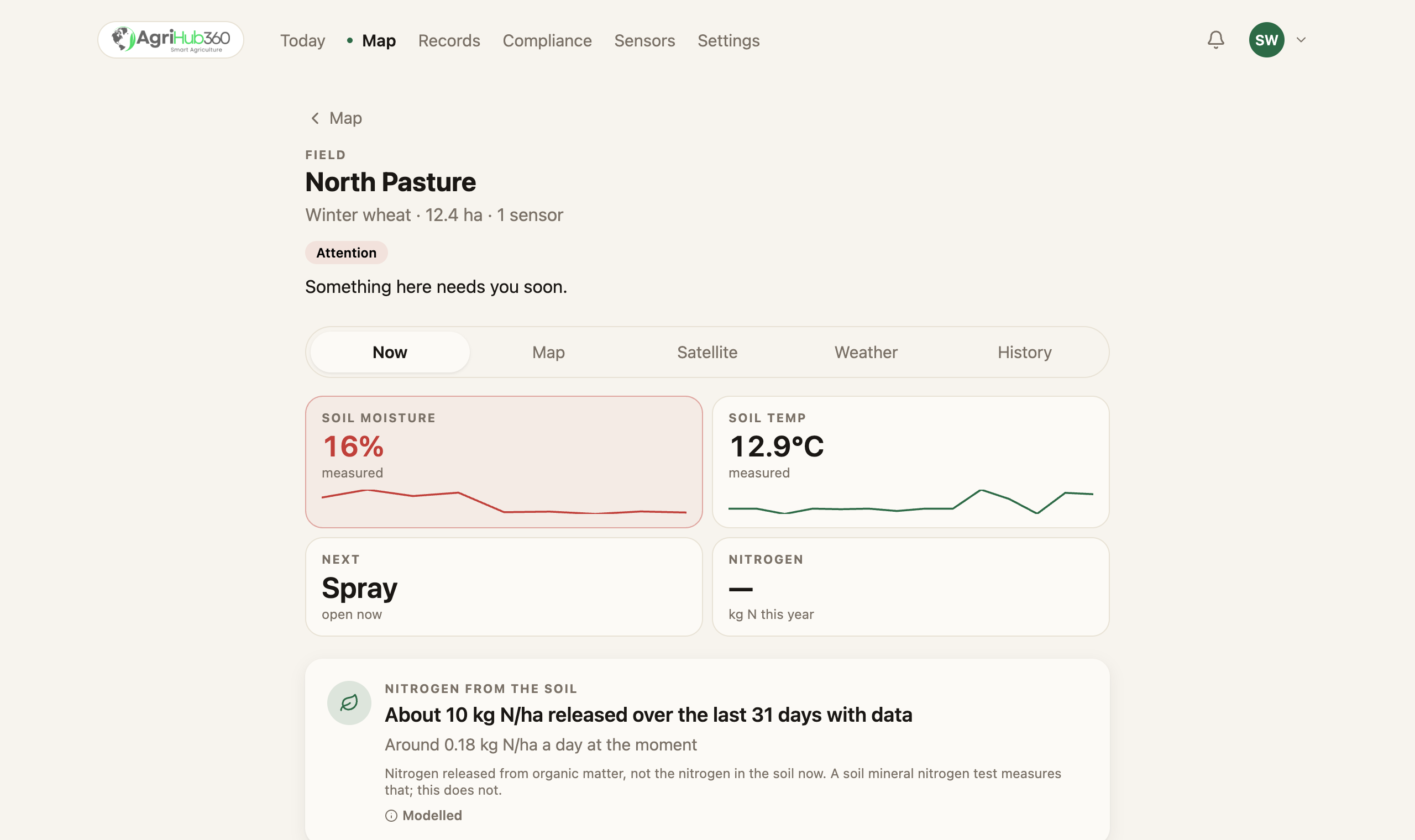Click the SW user avatar
The height and width of the screenshot is (840, 1415).
[1266, 40]
